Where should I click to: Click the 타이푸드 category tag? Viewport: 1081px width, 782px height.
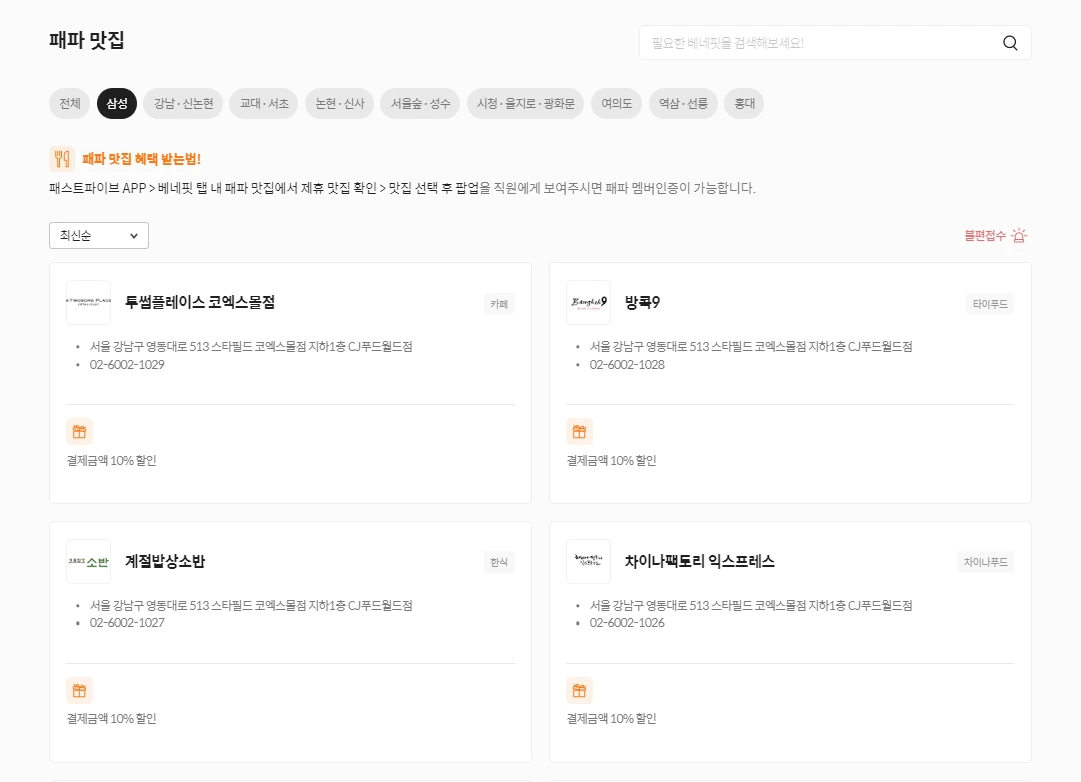coord(990,303)
